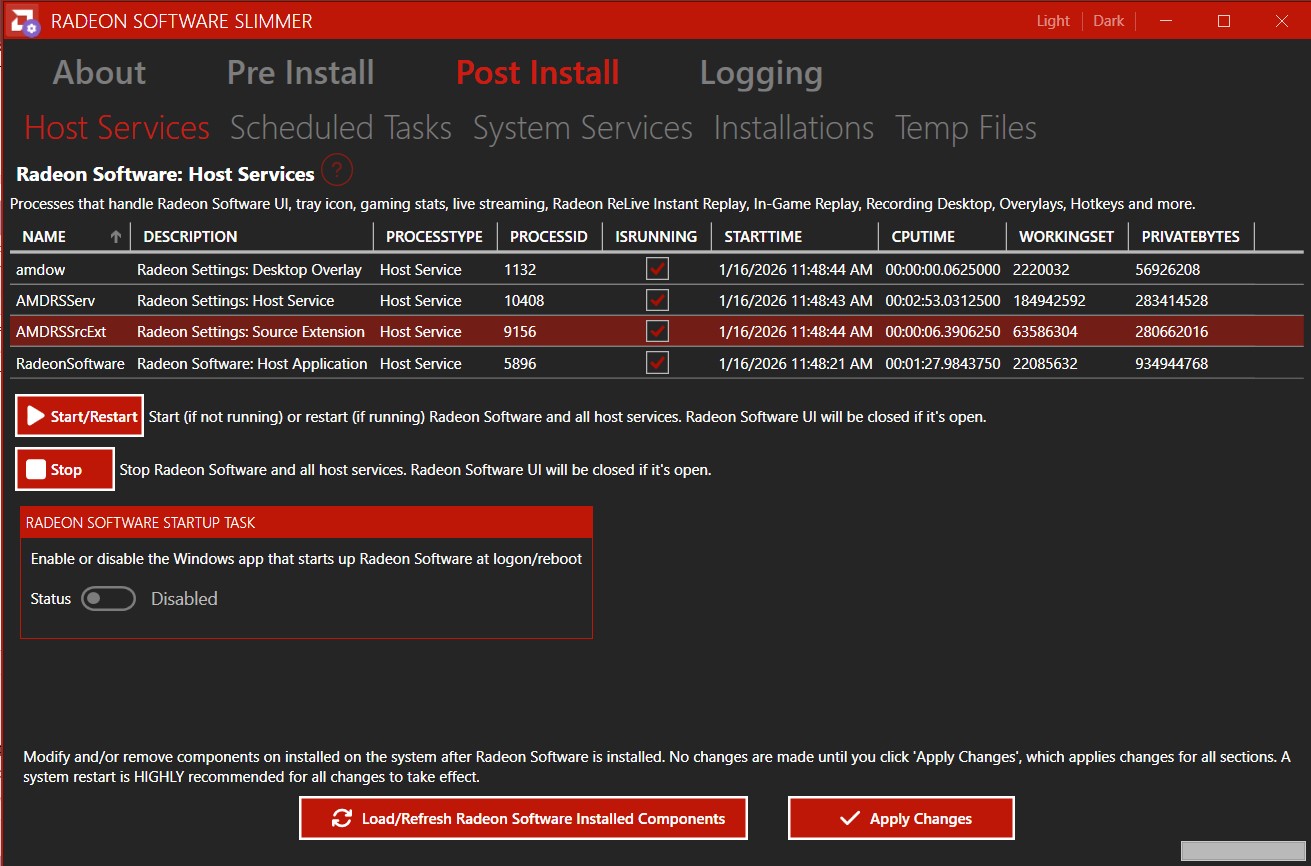Click 'Radeon Settings: Desktop Overlay' description
The height and width of the screenshot is (866, 1311).
click(249, 270)
